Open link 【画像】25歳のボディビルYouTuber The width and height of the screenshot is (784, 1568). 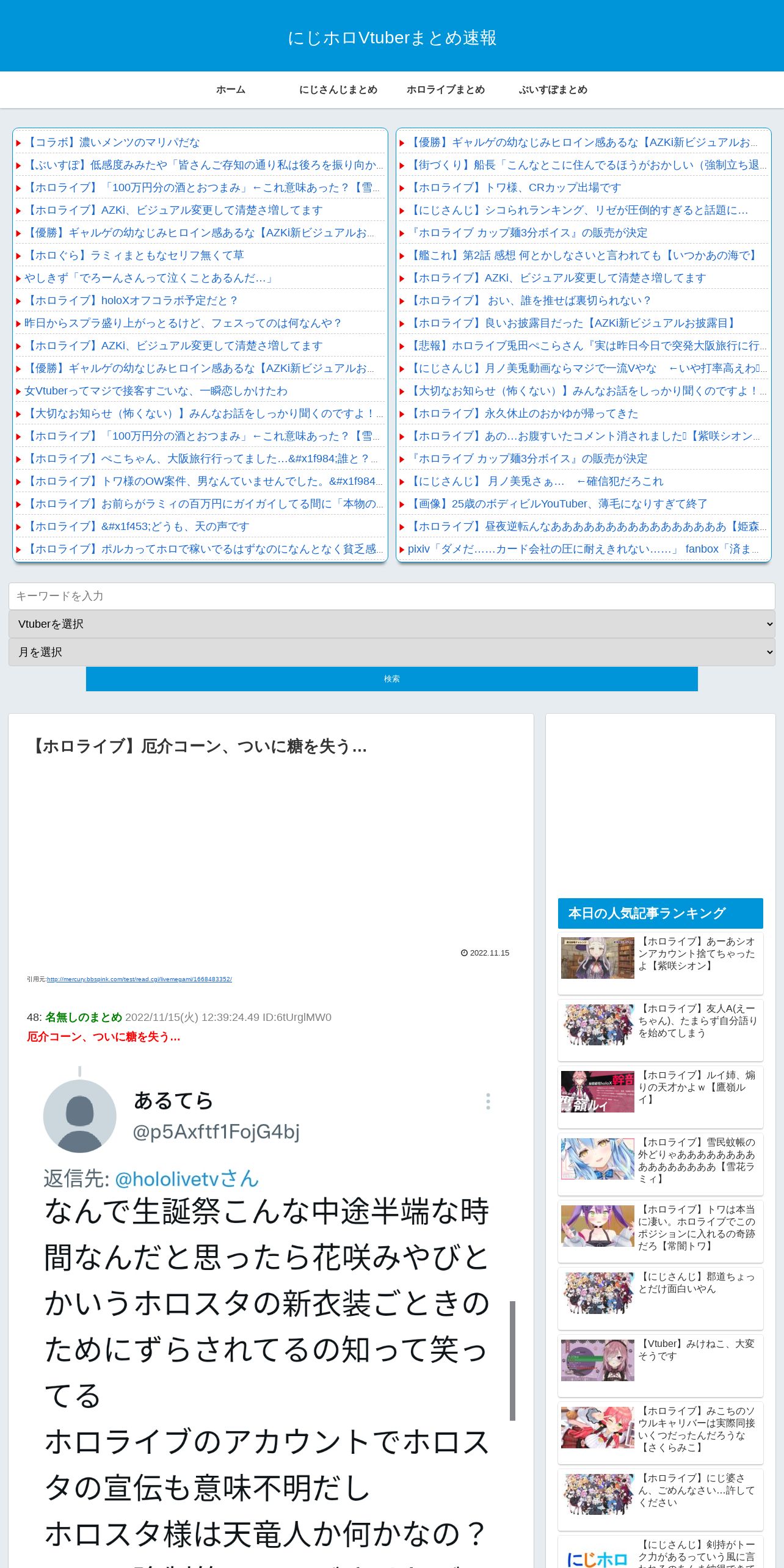pyautogui.click(x=557, y=504)
